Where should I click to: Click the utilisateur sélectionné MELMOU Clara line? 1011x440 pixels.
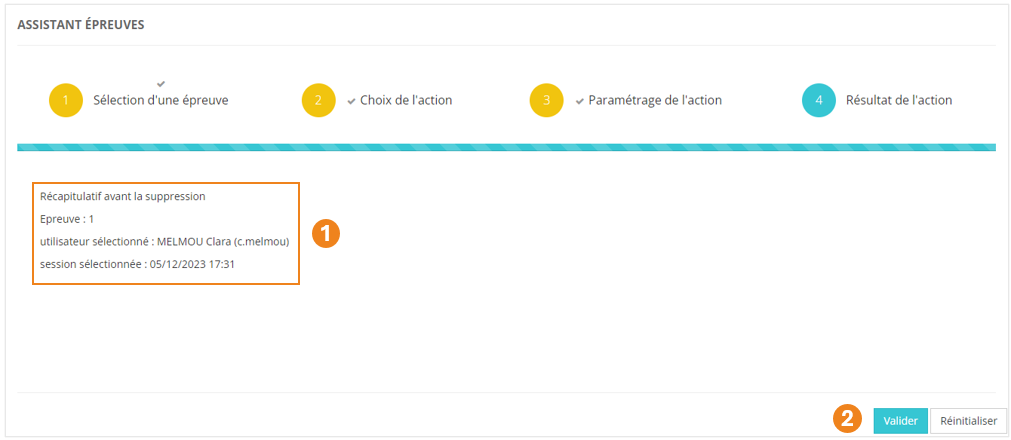(163, 242)
